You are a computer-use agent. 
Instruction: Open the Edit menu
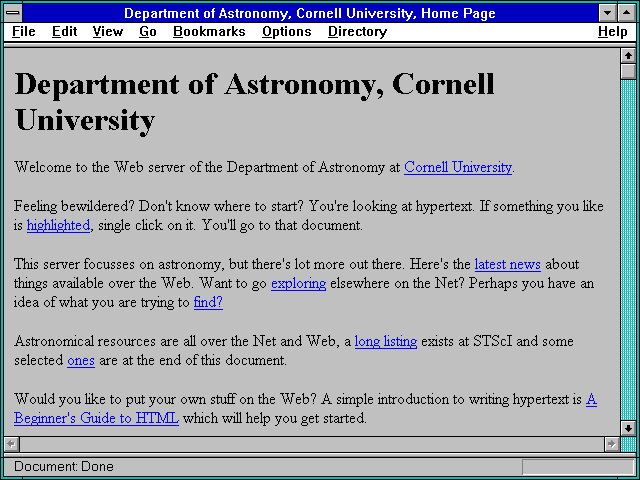coord(64,31)
